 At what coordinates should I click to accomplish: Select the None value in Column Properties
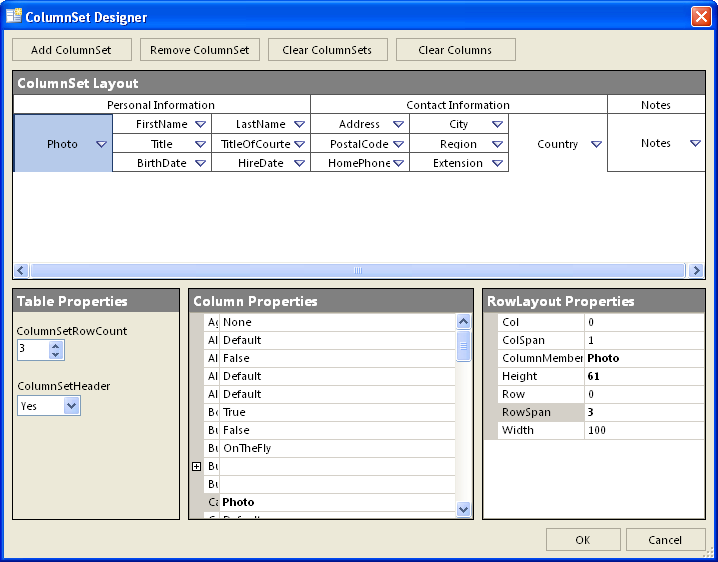[237, 322]
